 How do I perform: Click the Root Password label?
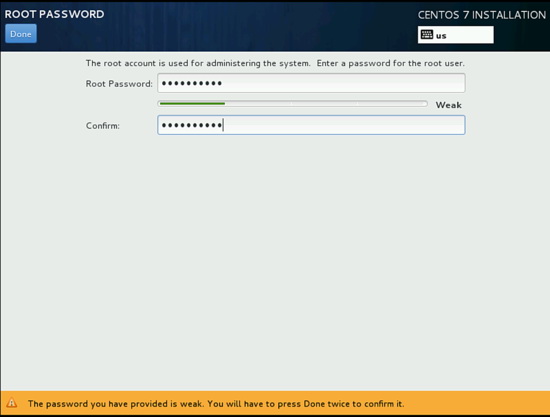click(119, 84)
